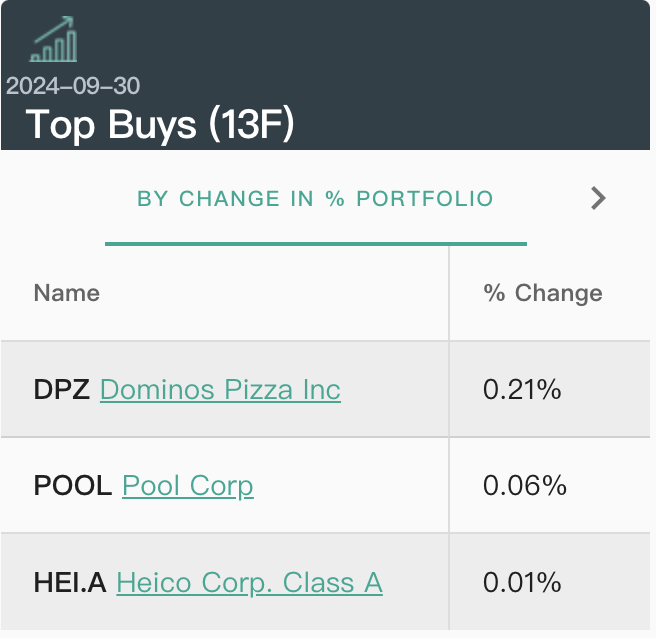Open the Pool Corp link
Screen dimensions: 656x638
tap(187, 486)
